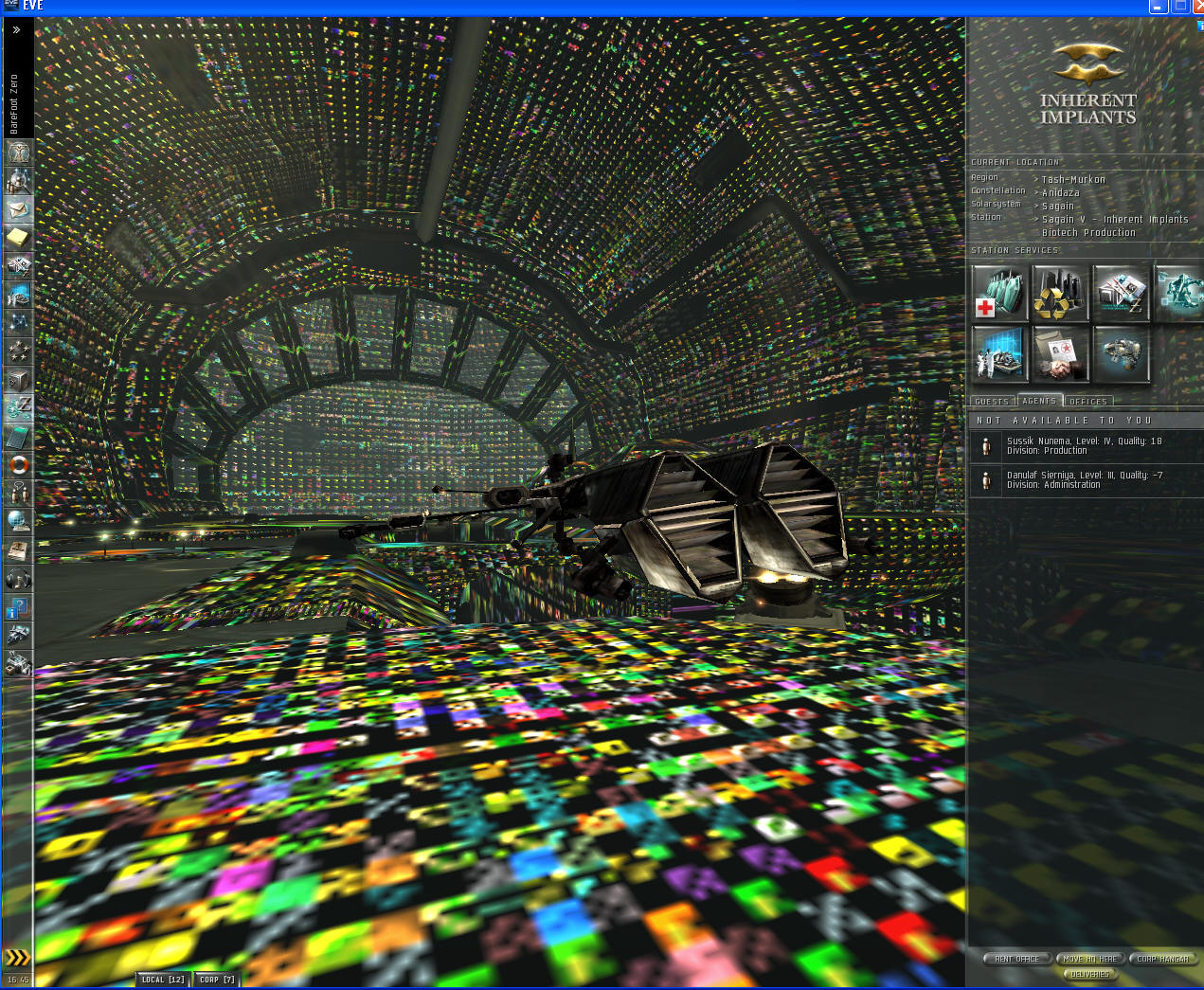Click the Inherent Implants corporation logo

(1088, 83)
